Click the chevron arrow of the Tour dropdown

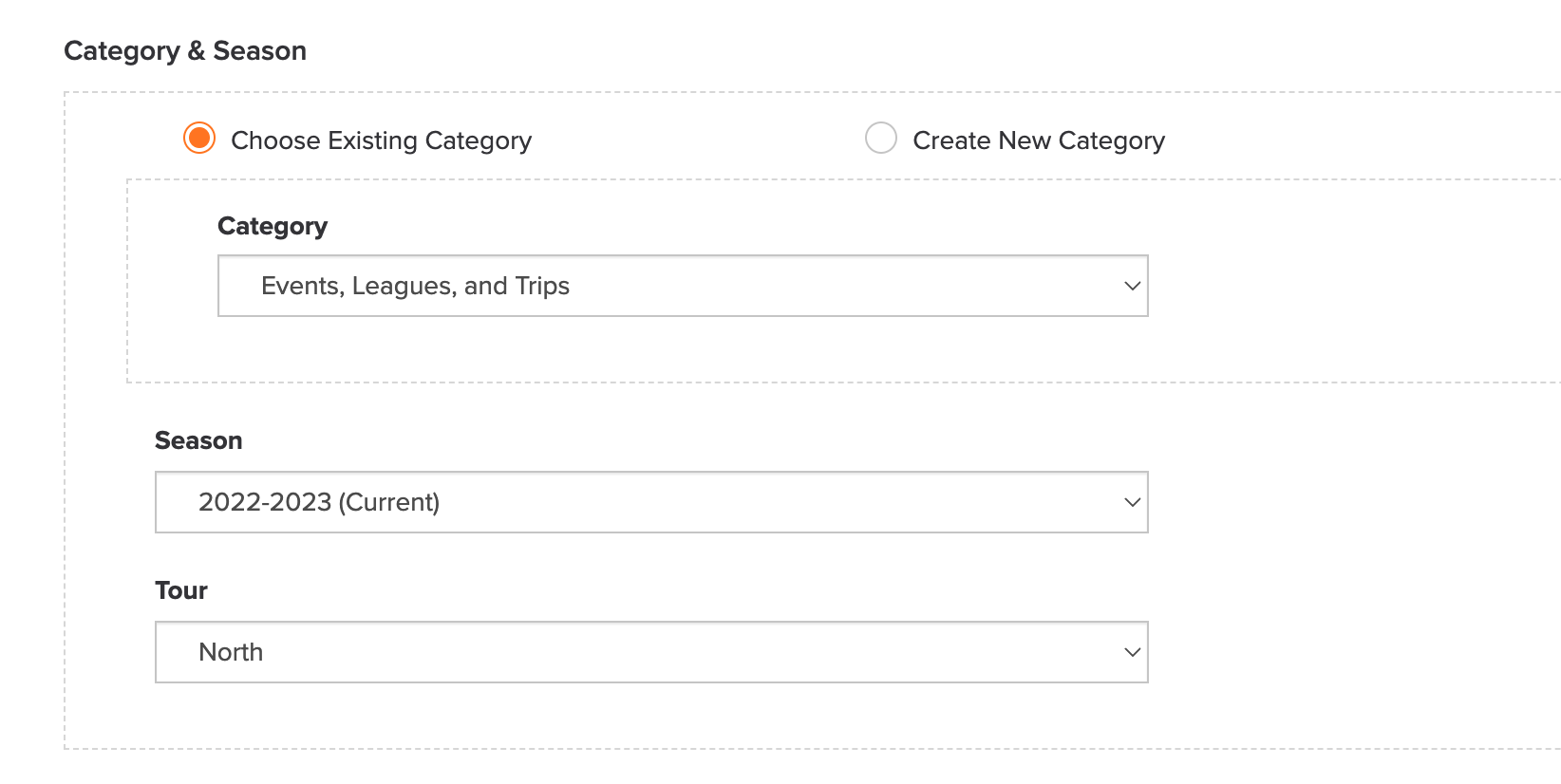1132,652
